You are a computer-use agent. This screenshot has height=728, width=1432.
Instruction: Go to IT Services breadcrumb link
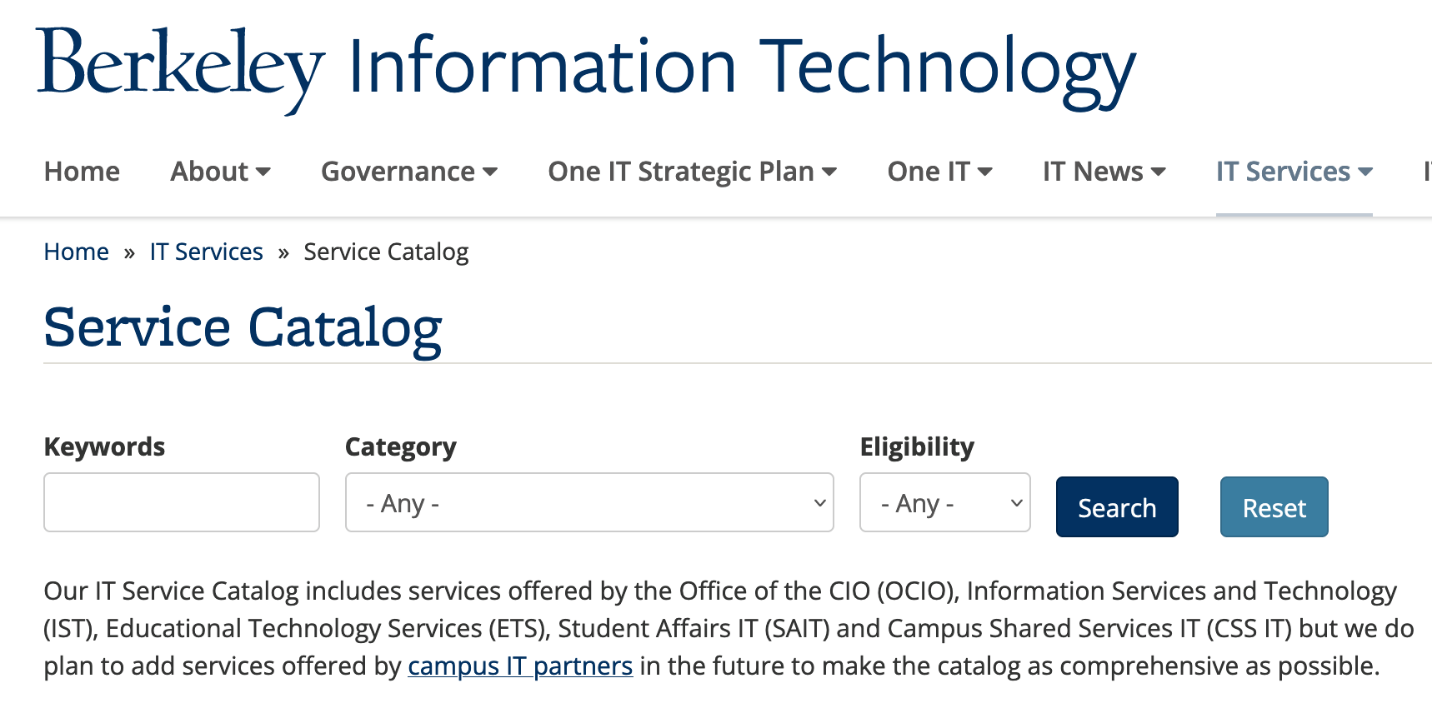coord(206,252)
